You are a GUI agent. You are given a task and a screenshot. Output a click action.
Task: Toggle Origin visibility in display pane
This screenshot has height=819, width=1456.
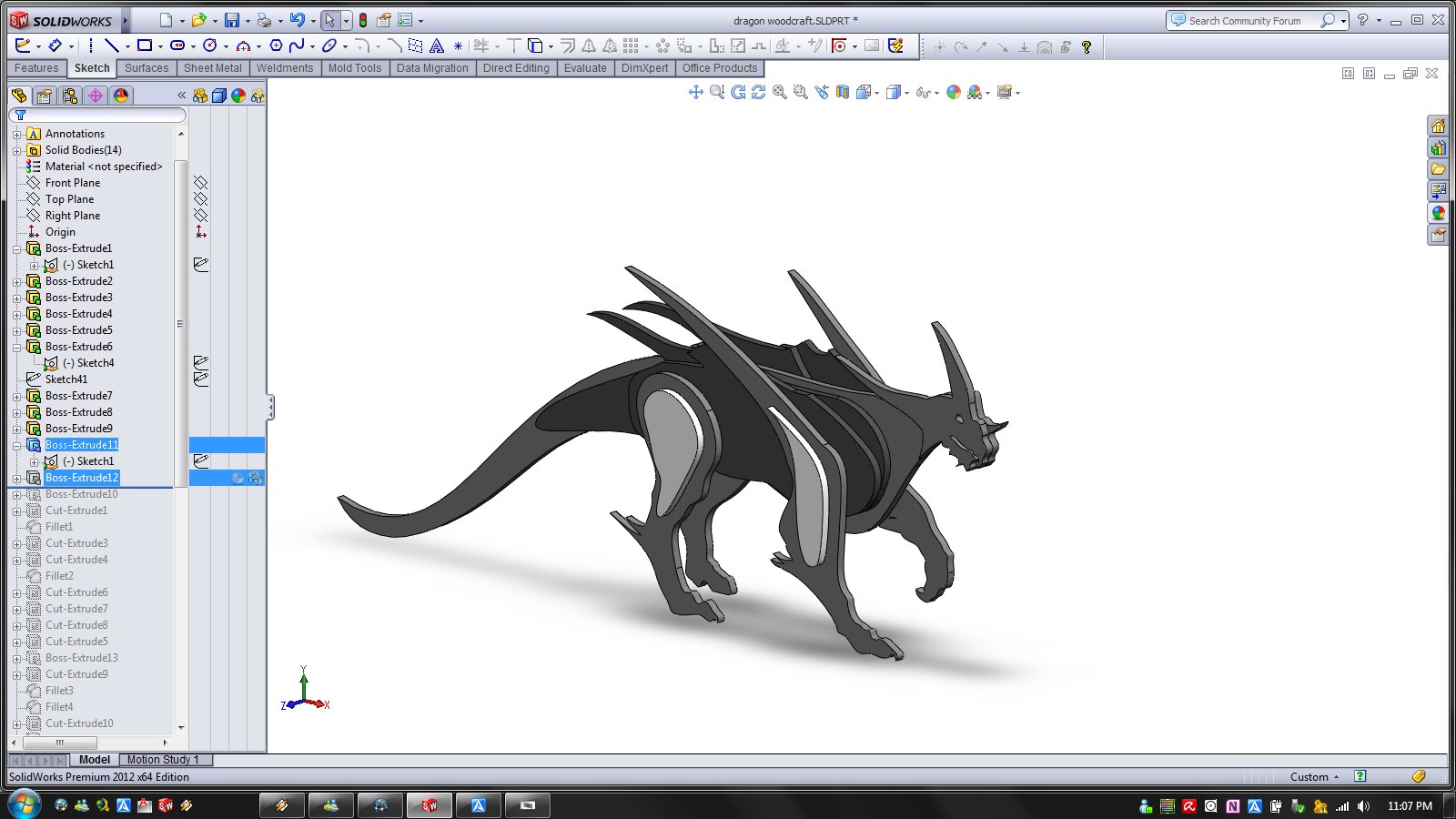pyautogui.click(x=201, y=232)
